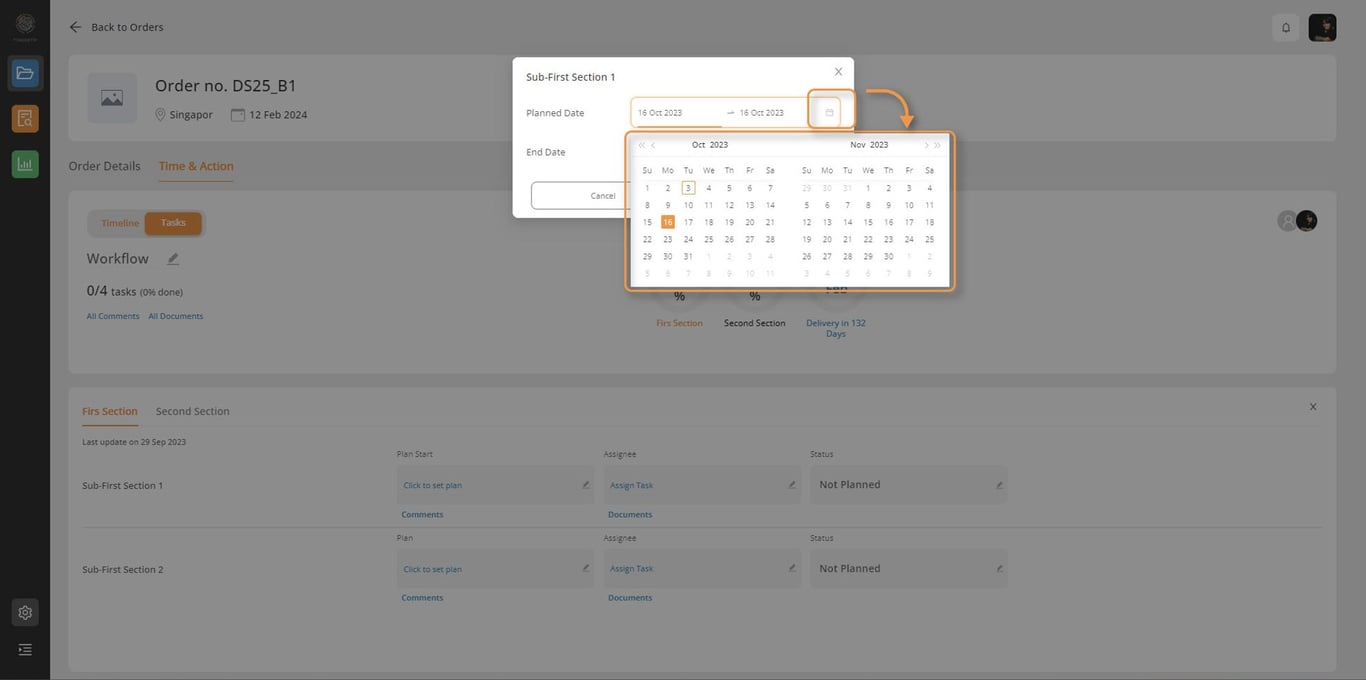Open Documents for Sub-First Section 1
Image resolution: width=1366 pixels, height=680 pixels.
pyautogui.click(x=630, y=515)
